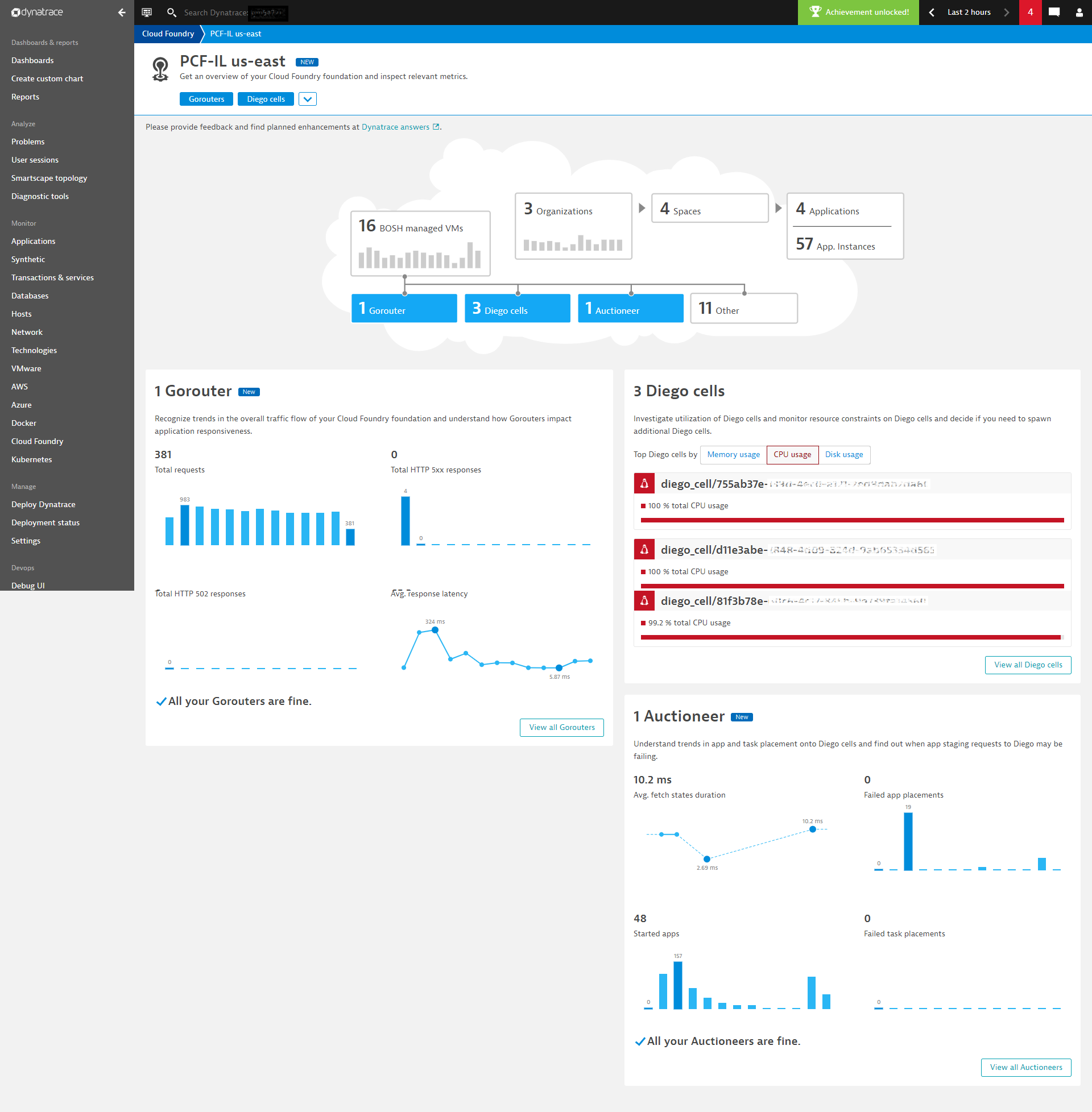Select CPU usage tab
Viewport: 1092px width, 1112px height.
[x=792, y=455]
